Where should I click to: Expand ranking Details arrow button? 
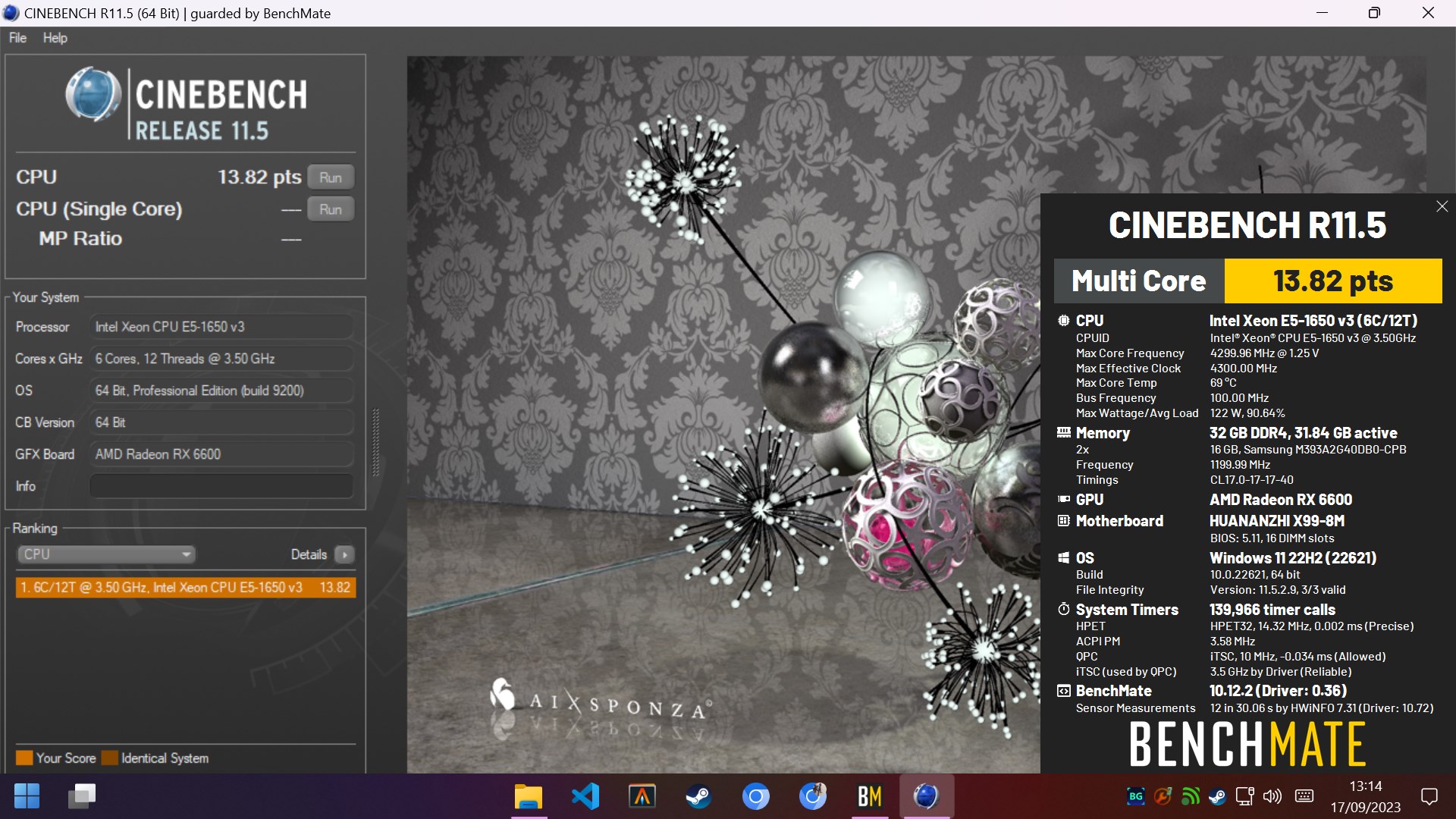[344, 555]
